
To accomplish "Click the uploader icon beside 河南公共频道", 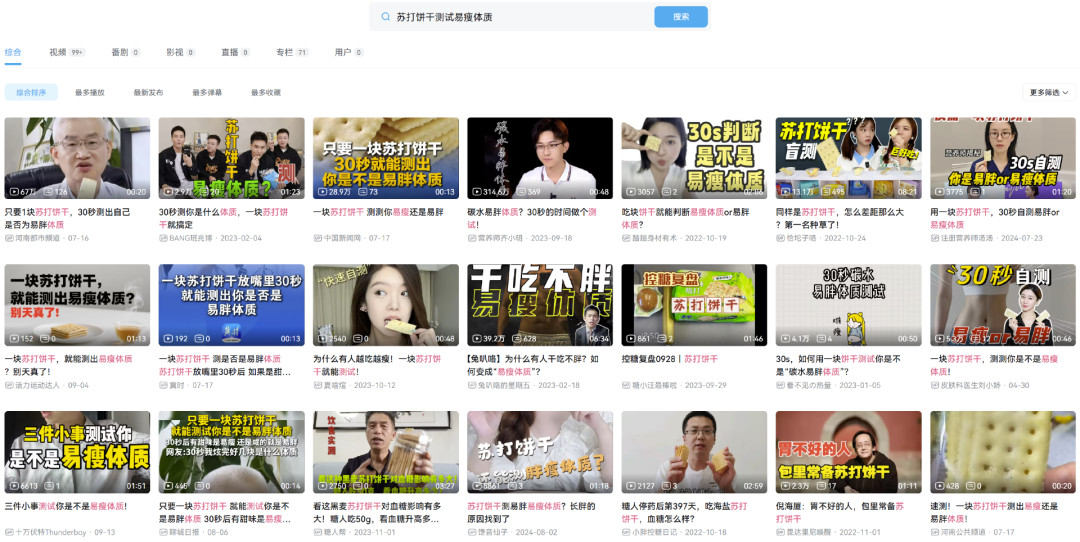I will 934,532.
